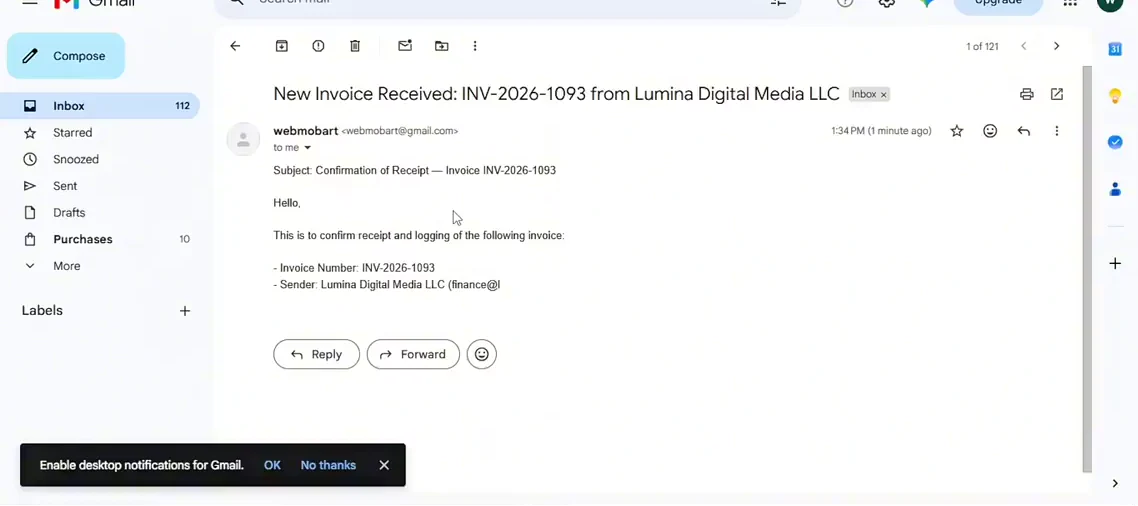Create a new label plus icon
Viewport: 1138px width, 506px height.
(x=185, y=311)
